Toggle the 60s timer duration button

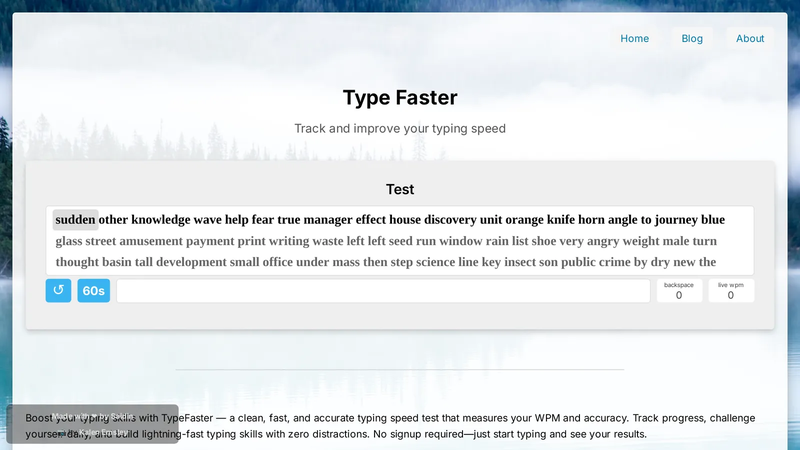(x=93, y=290)
